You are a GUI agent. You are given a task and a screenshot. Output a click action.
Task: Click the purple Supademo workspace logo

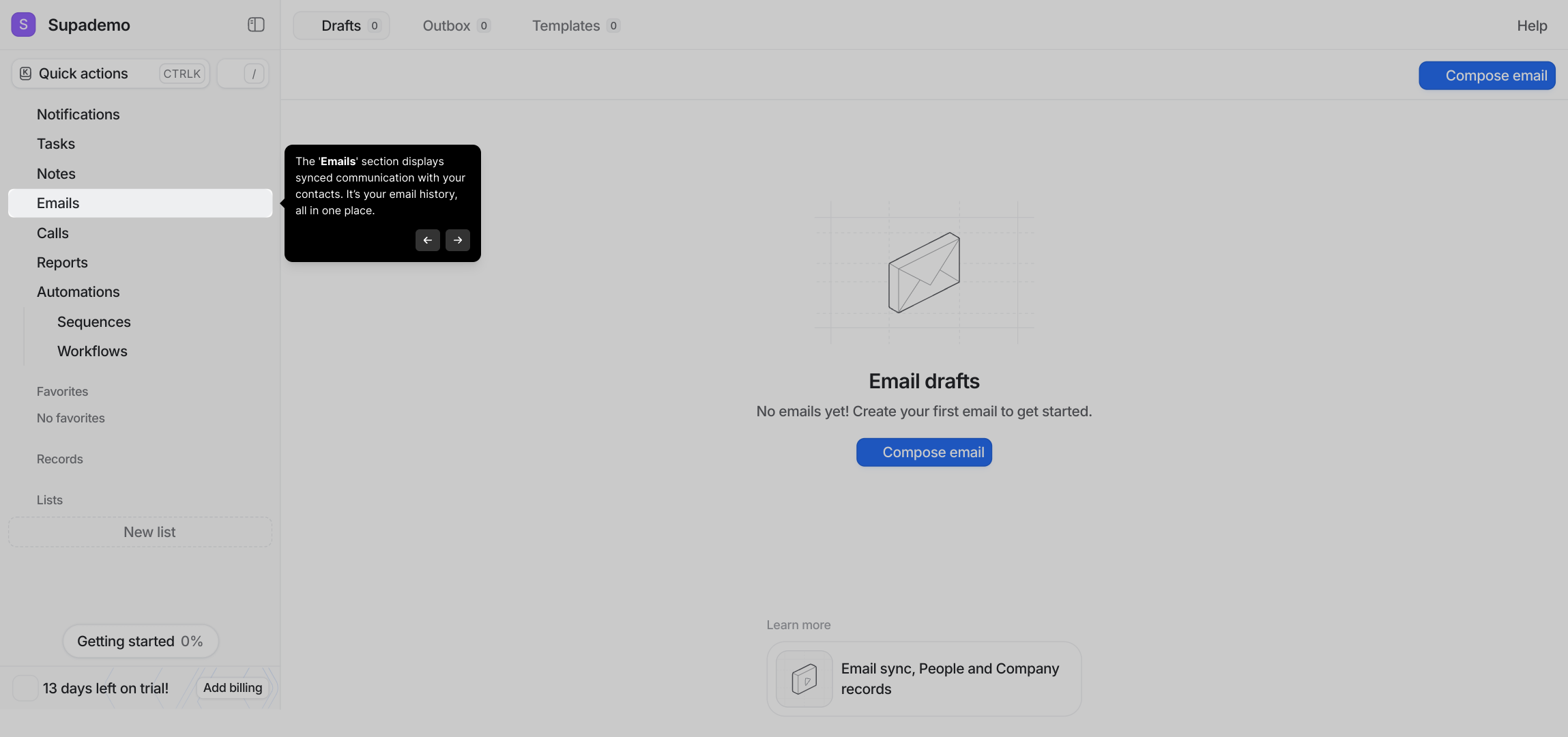[x=23, y=25]
